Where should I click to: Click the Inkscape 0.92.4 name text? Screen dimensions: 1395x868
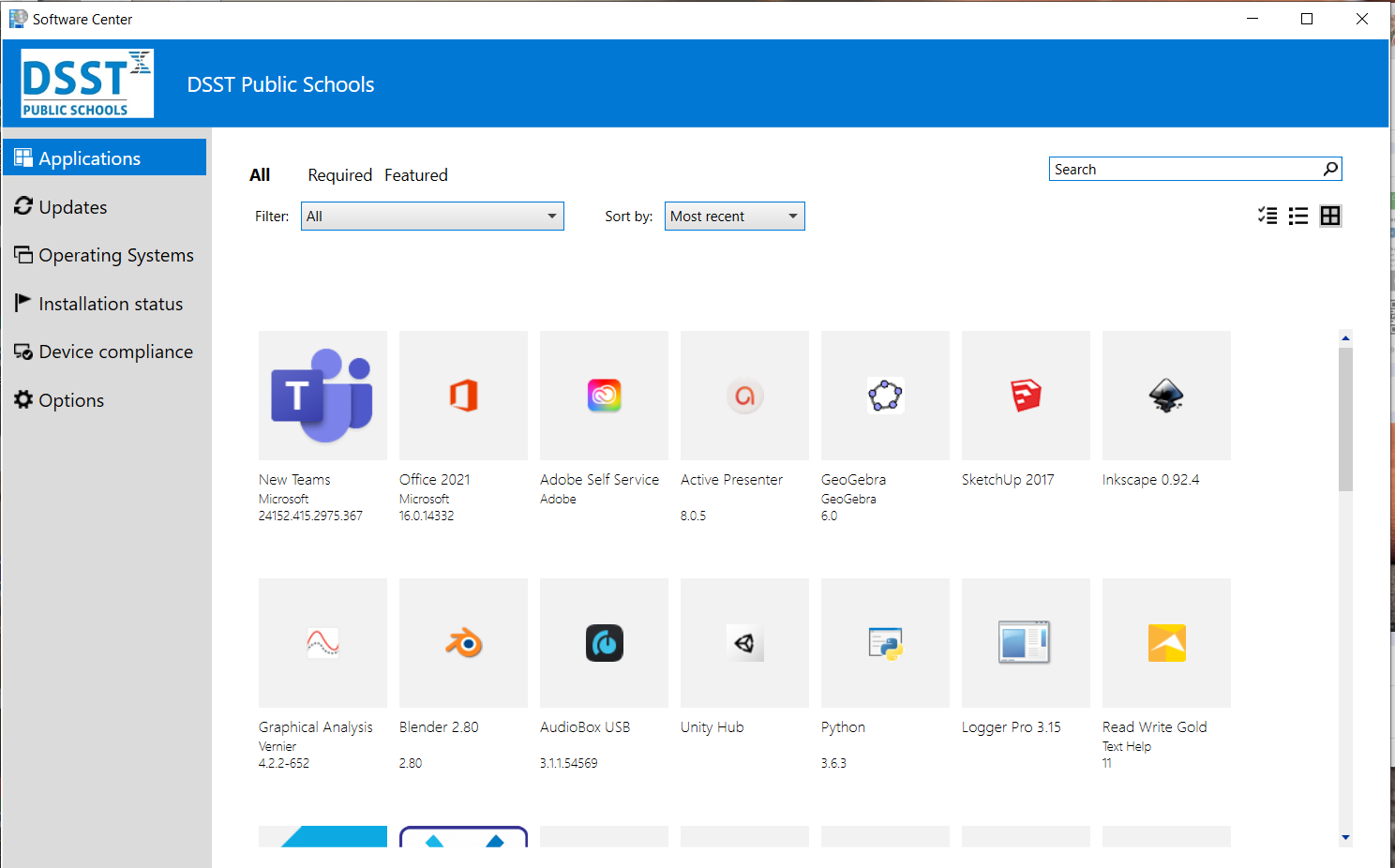tap(1150, 480)
